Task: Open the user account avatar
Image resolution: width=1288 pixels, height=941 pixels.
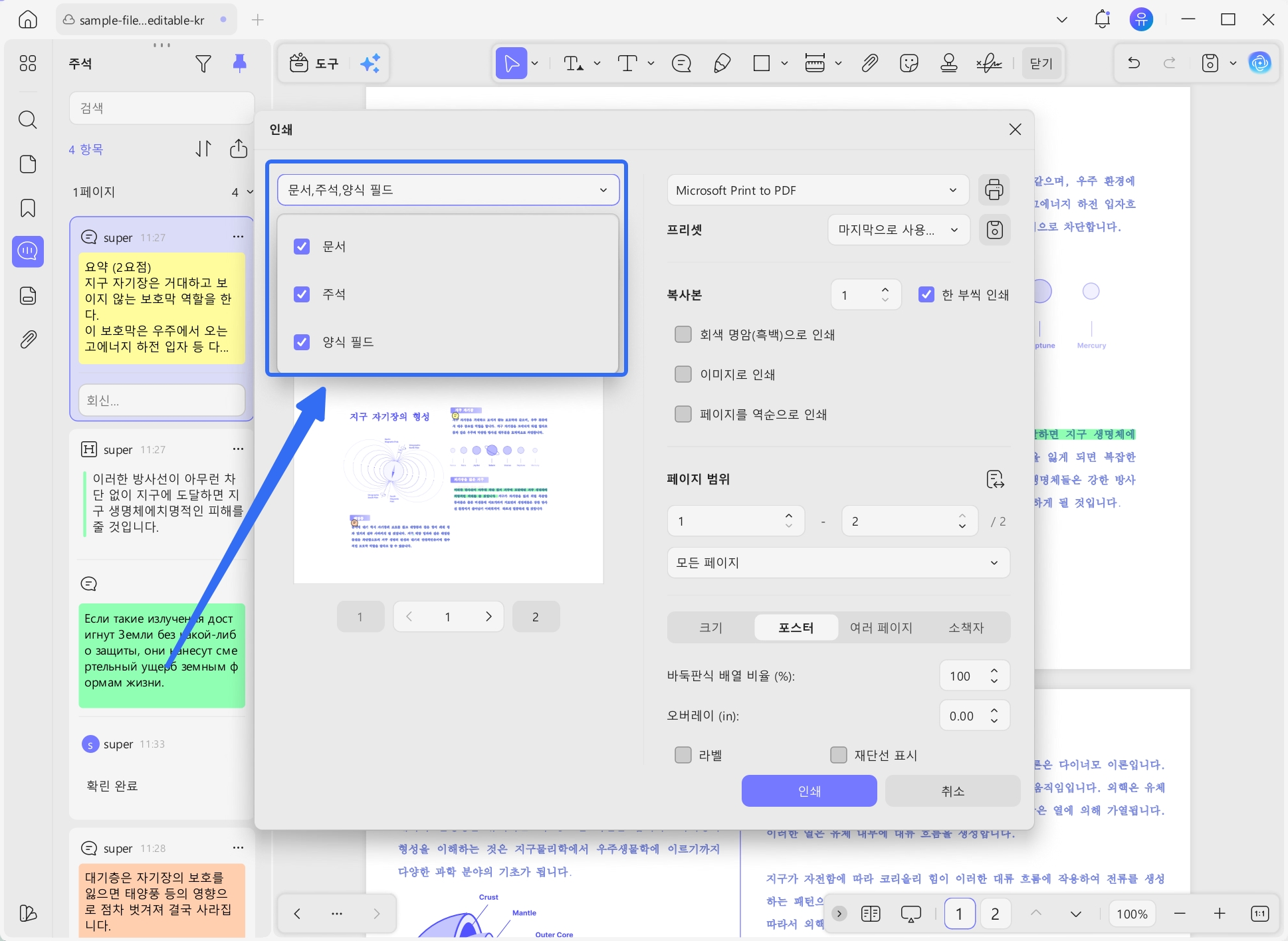Action: (x=1141, y=19)
